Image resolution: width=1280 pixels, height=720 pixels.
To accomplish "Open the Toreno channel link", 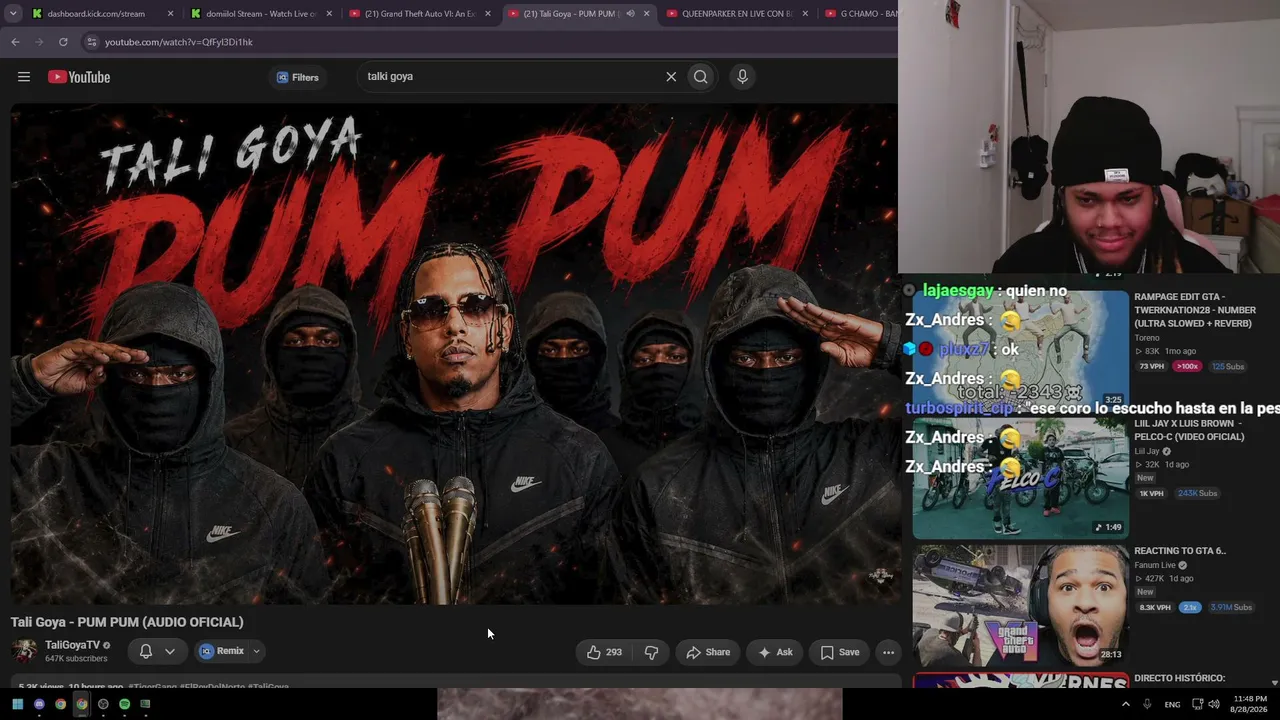I will click(1147, 338).
